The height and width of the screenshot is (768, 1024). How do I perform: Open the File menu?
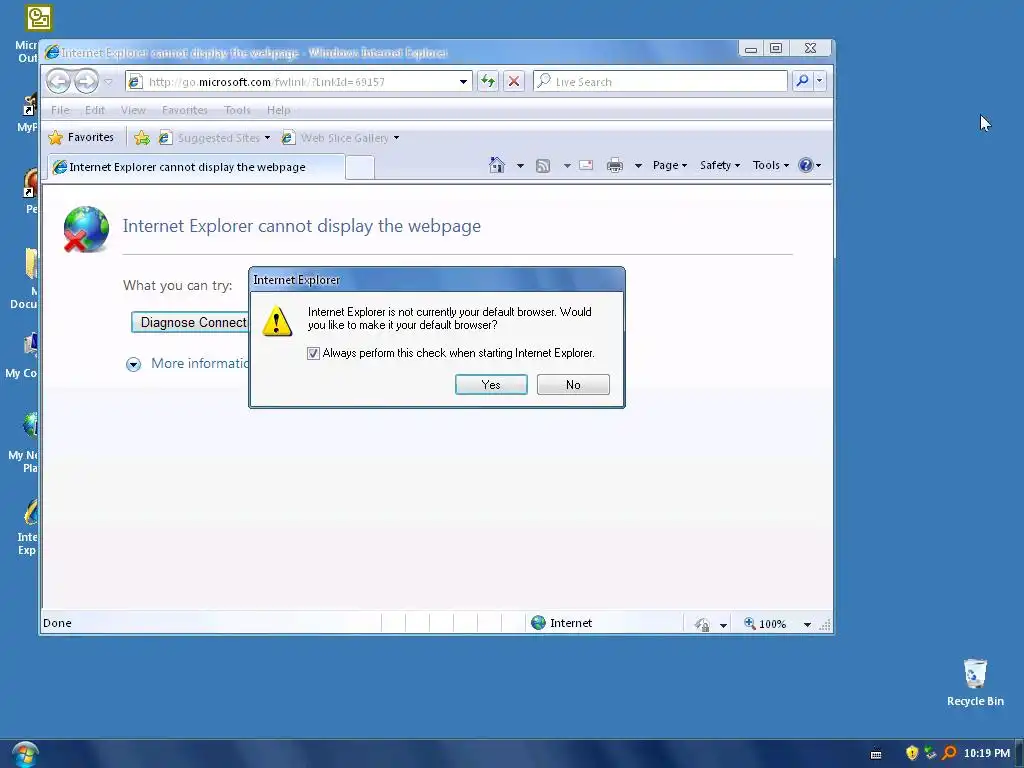(x=60, y=110)
